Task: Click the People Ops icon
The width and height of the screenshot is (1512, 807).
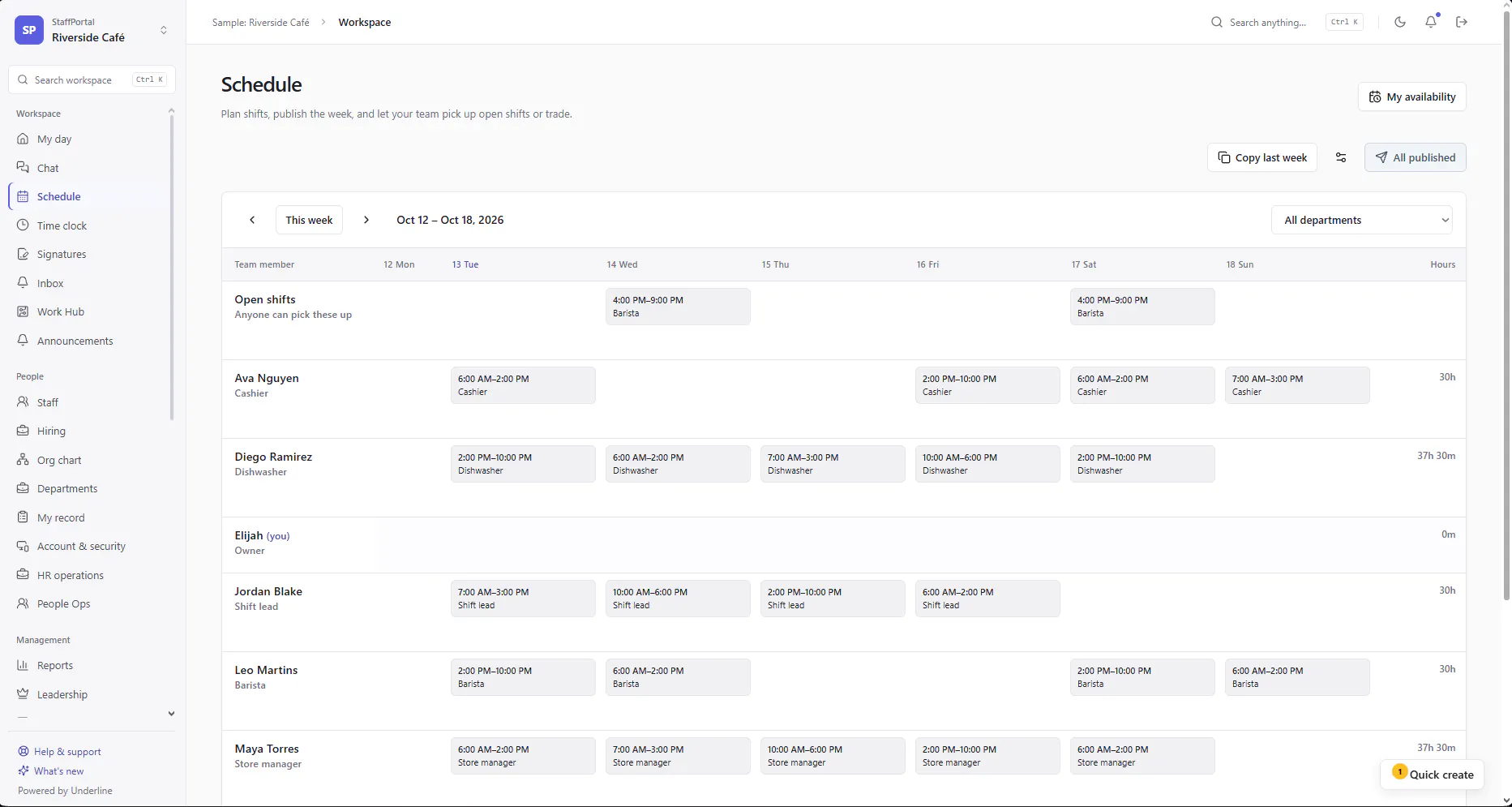Action: click(23, 603)
